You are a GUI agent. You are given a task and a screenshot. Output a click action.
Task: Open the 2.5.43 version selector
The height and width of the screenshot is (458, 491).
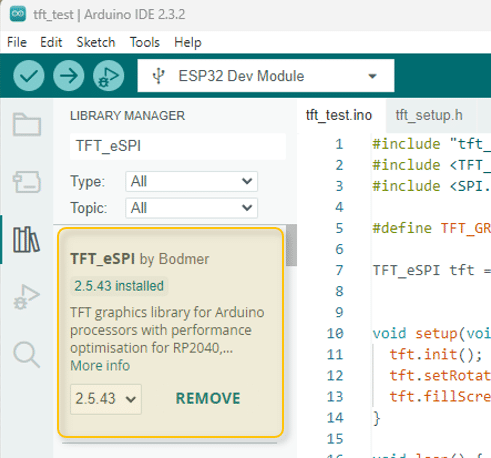pyautogui.click(x=106, y=399)
